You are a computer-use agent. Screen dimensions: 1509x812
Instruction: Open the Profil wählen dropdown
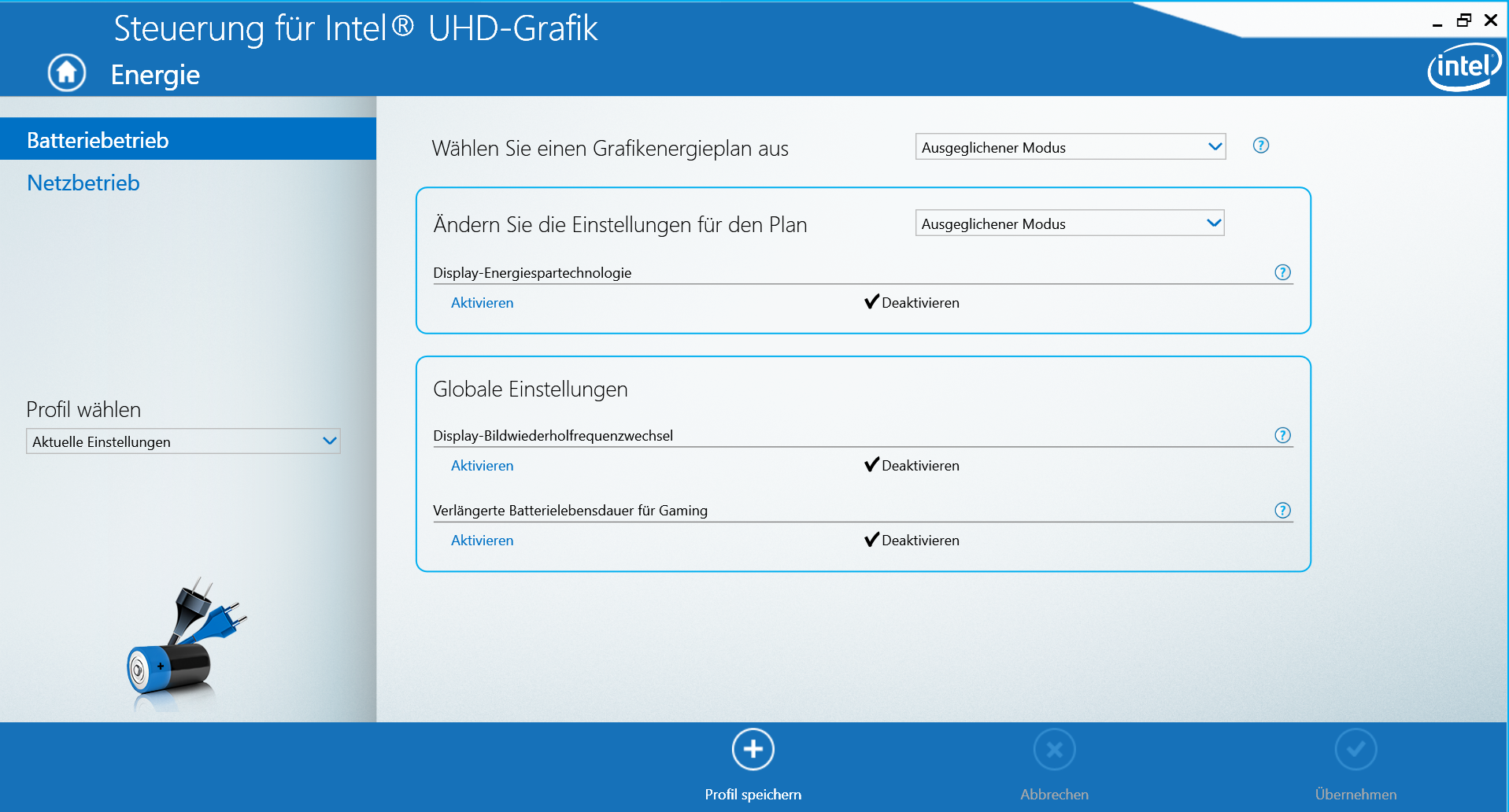183,441
